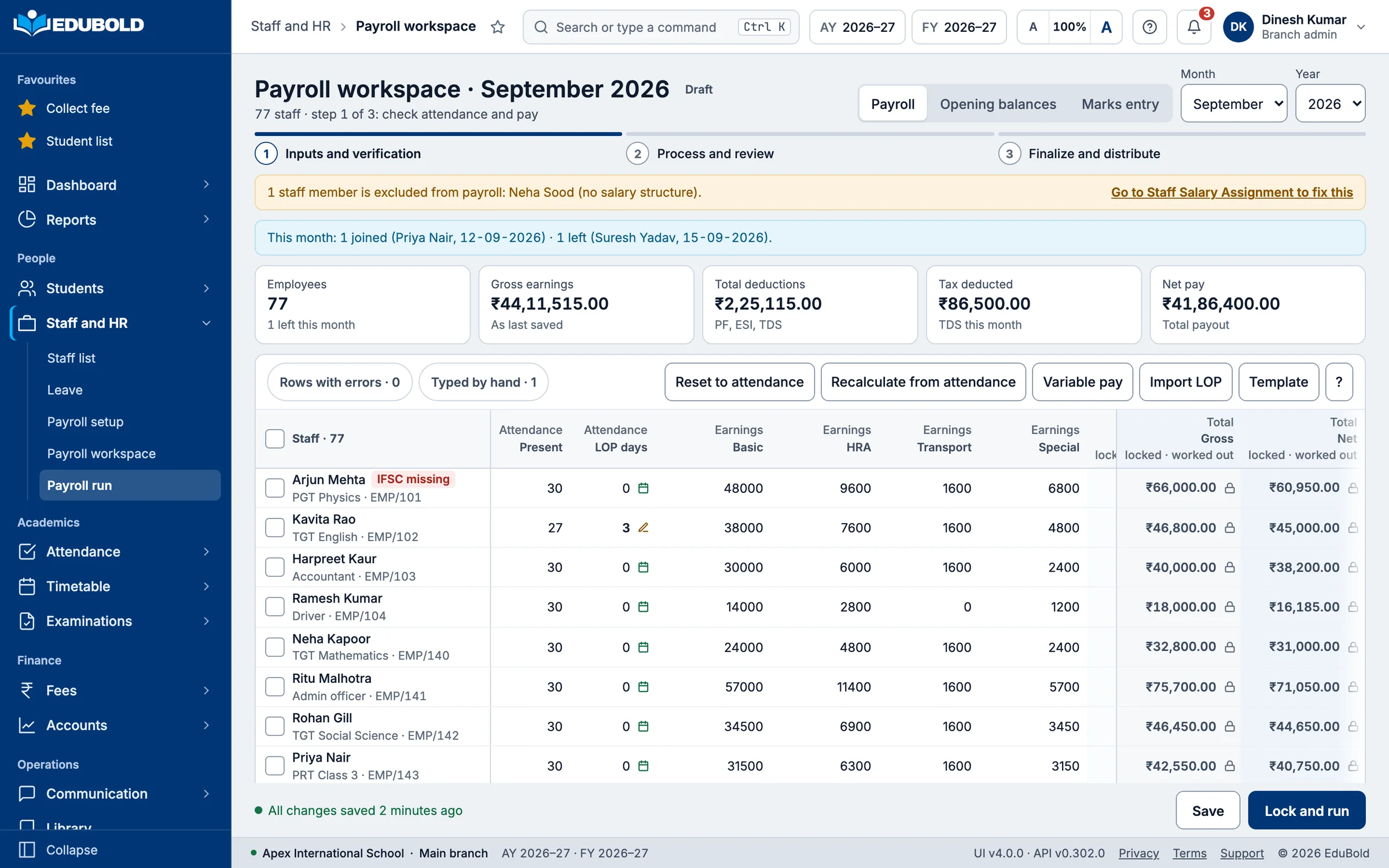Click the pencil edit icon in Kavita Rao's LOP

pos(643,528)
